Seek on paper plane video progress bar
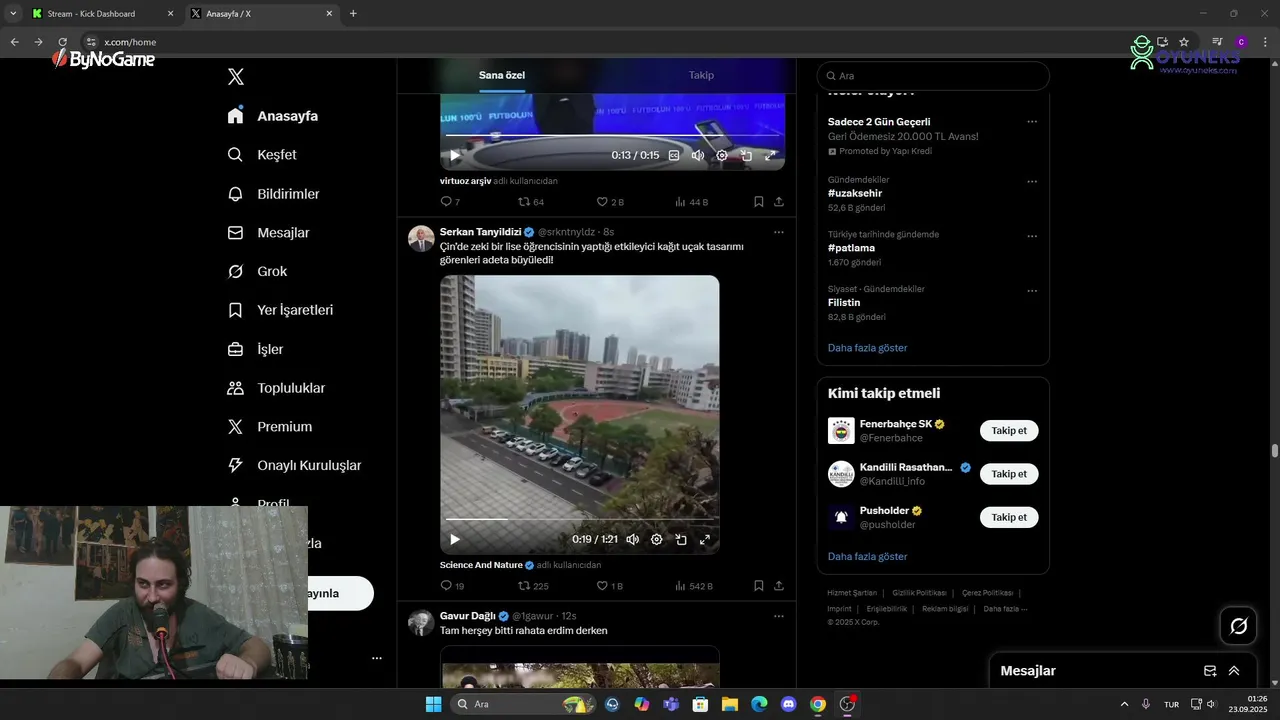Screen dimensions: 1280x720 [x=580, y=519]
